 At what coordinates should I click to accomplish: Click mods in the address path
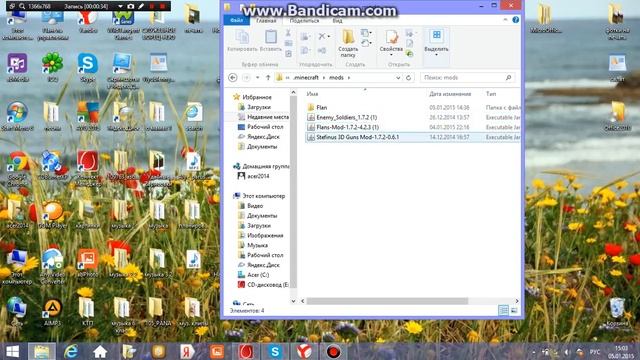click(x=336, y=78)
